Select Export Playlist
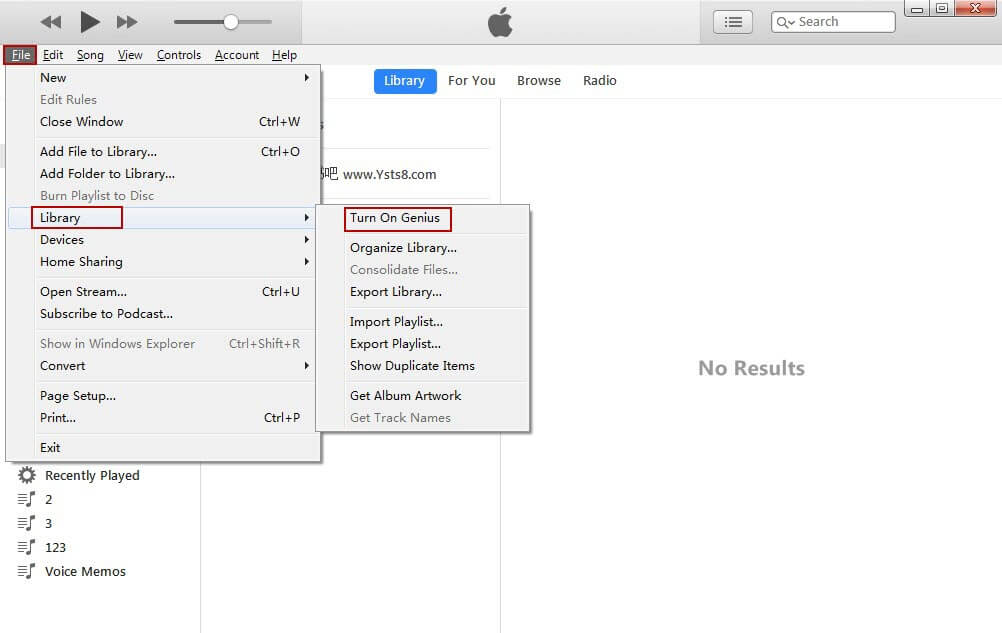 423,344
